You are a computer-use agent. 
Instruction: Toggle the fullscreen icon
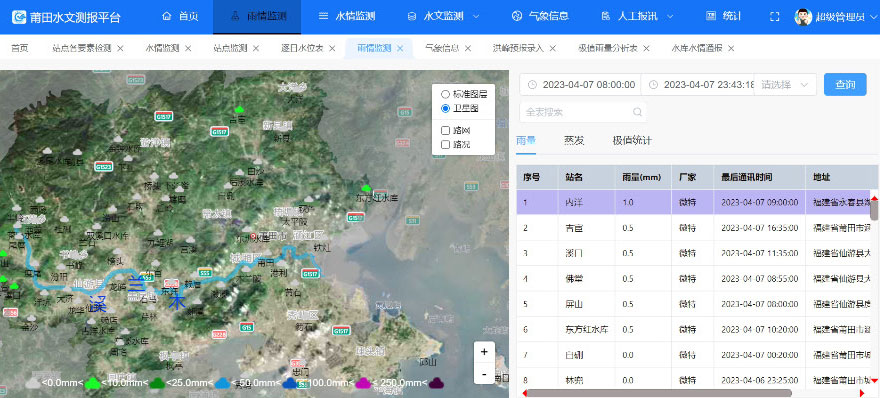pos(774,17)
